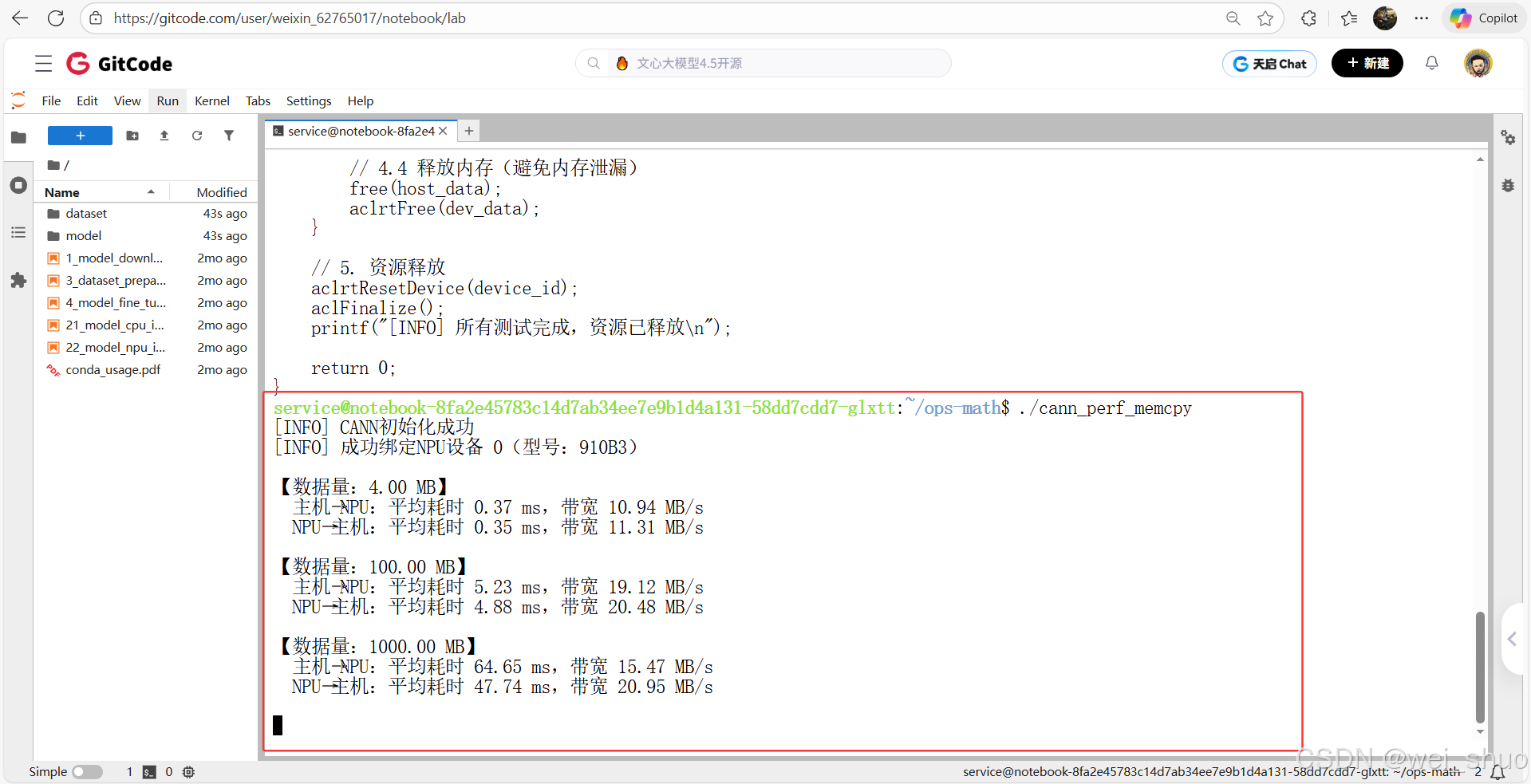This screenshot has width=1531, height=784.
Task: Open the browser extensions puzzle icon
Action: pos(1308,18)
